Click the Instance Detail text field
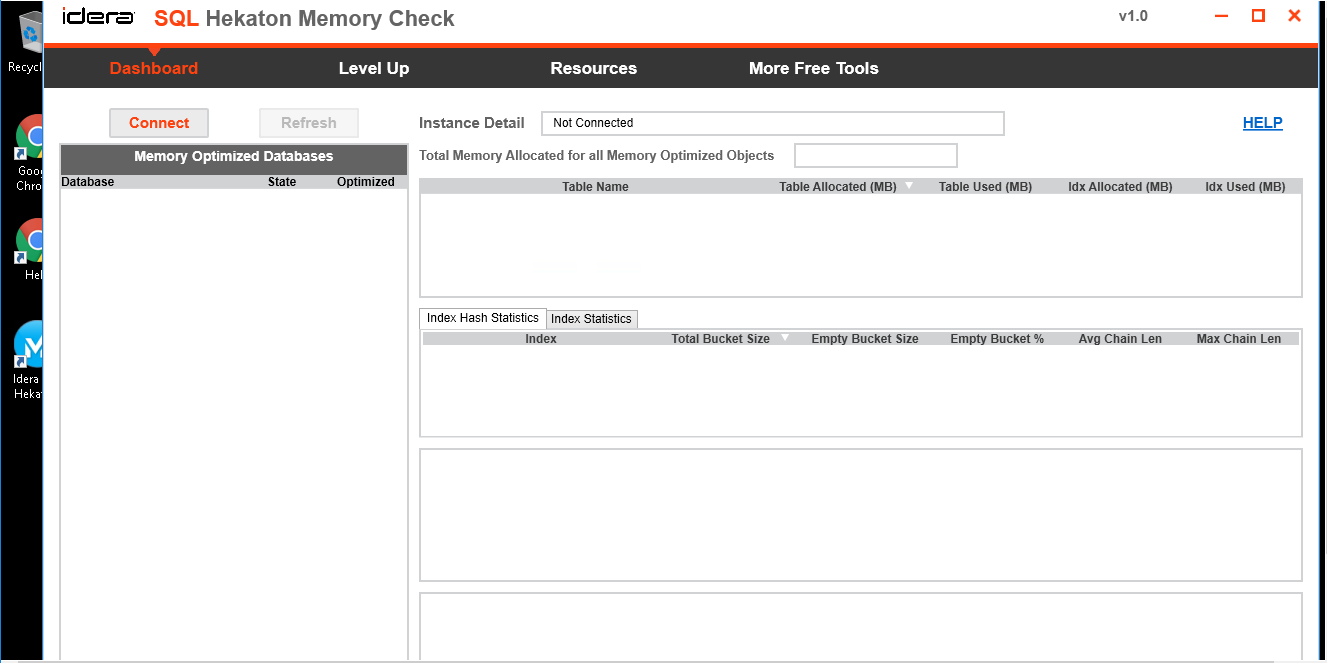Viewport: 1327px width, 663px height. click(x=772, y=123)
